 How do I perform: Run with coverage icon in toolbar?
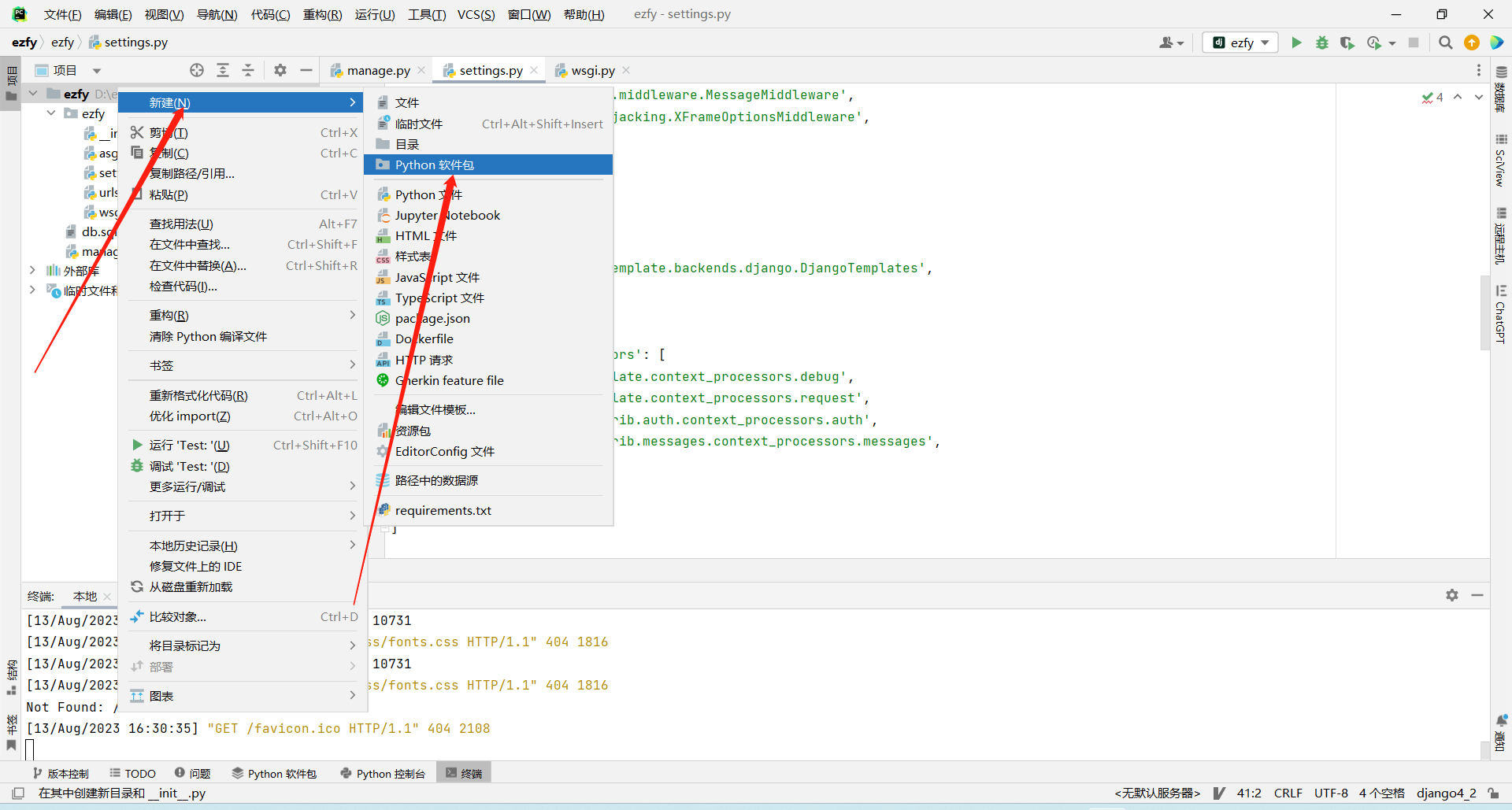tap(1347, 43)
